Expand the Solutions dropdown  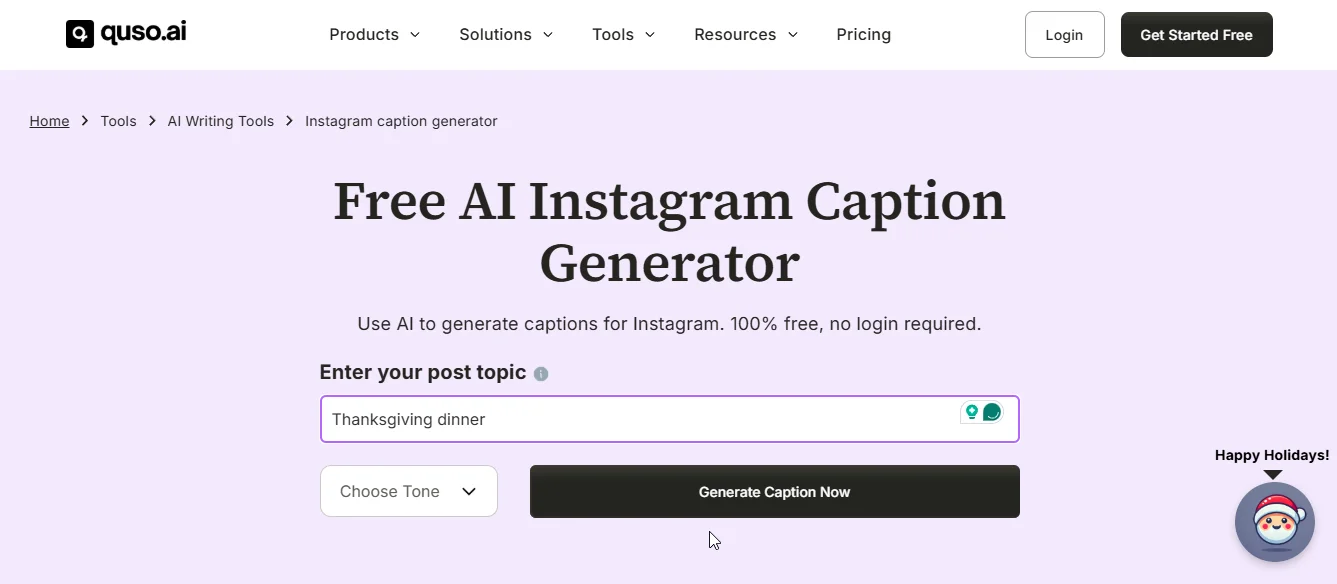[506, 34]
